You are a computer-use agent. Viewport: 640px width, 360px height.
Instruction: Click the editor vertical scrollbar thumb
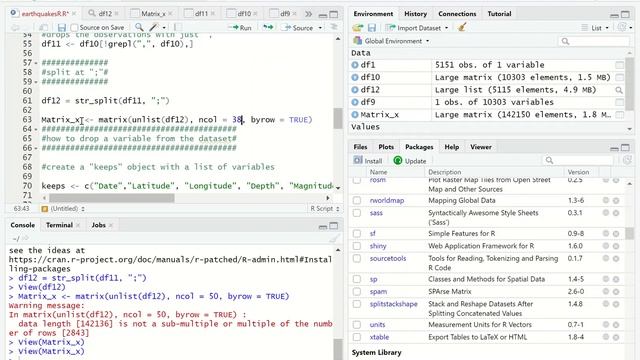coord(338,118)
